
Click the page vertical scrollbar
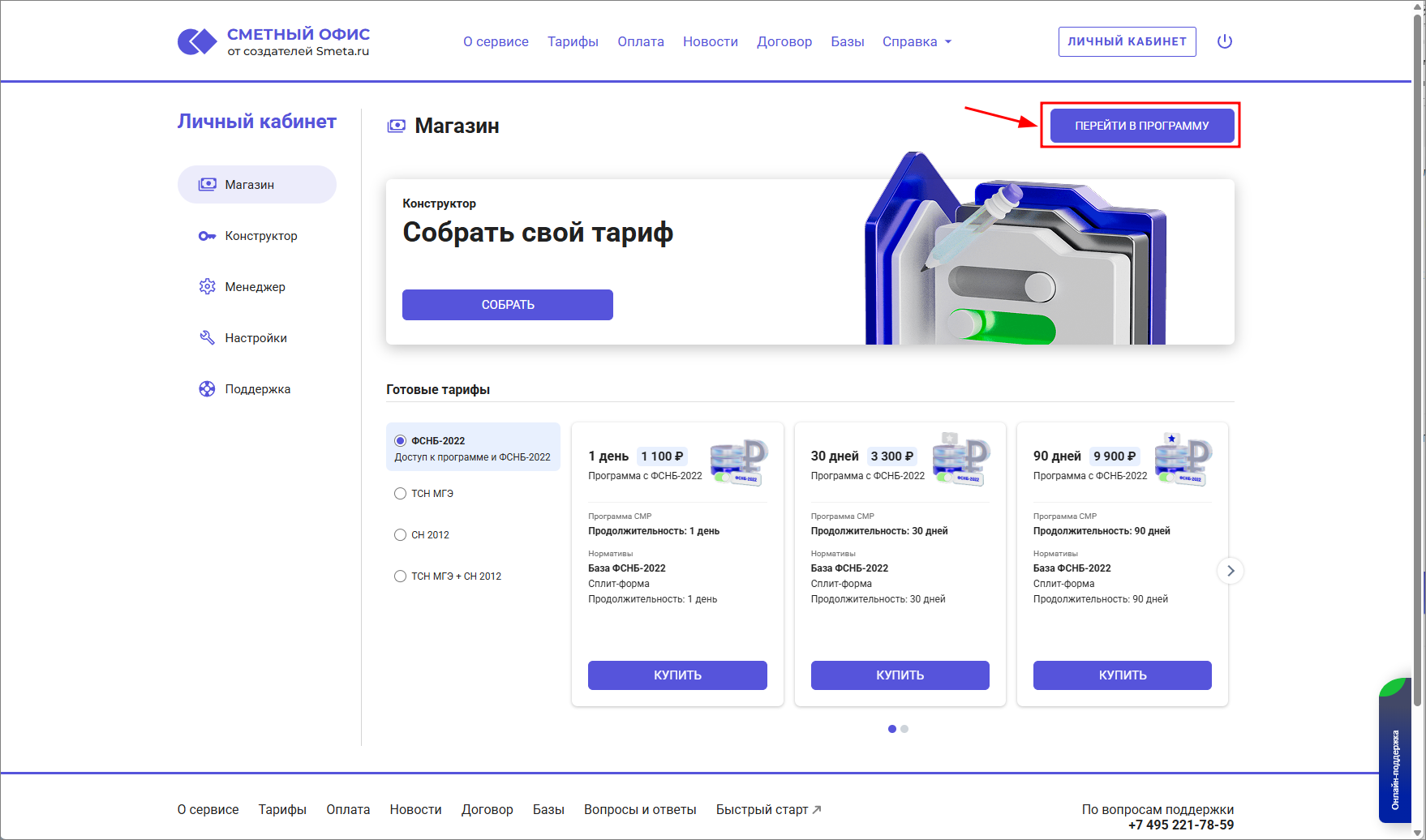click(x=1419, y=361)
